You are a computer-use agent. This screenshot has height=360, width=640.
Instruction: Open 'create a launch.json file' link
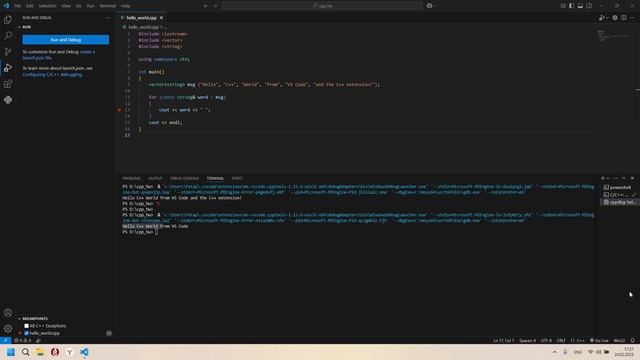click(58, 55)
